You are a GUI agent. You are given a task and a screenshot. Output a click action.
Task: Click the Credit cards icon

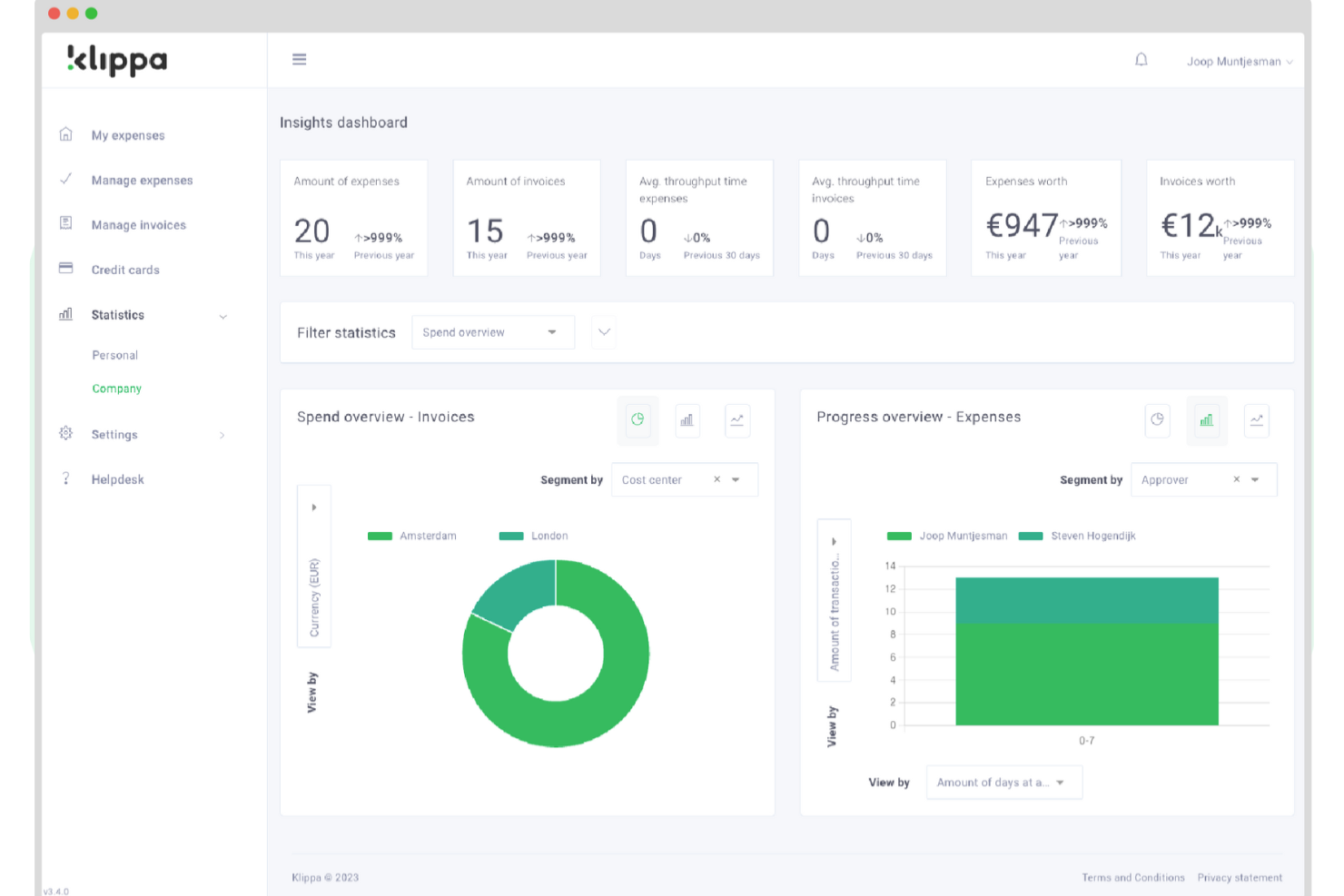(65, 269)
